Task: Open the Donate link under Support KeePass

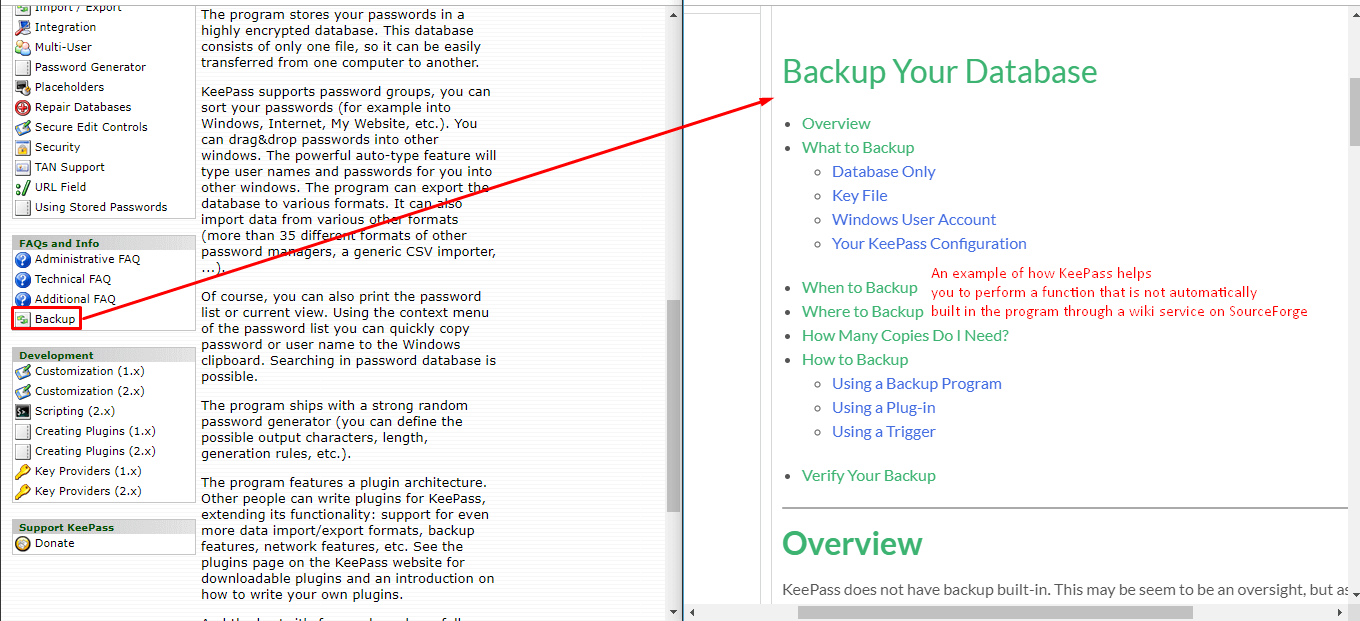Action: [55, 543]
